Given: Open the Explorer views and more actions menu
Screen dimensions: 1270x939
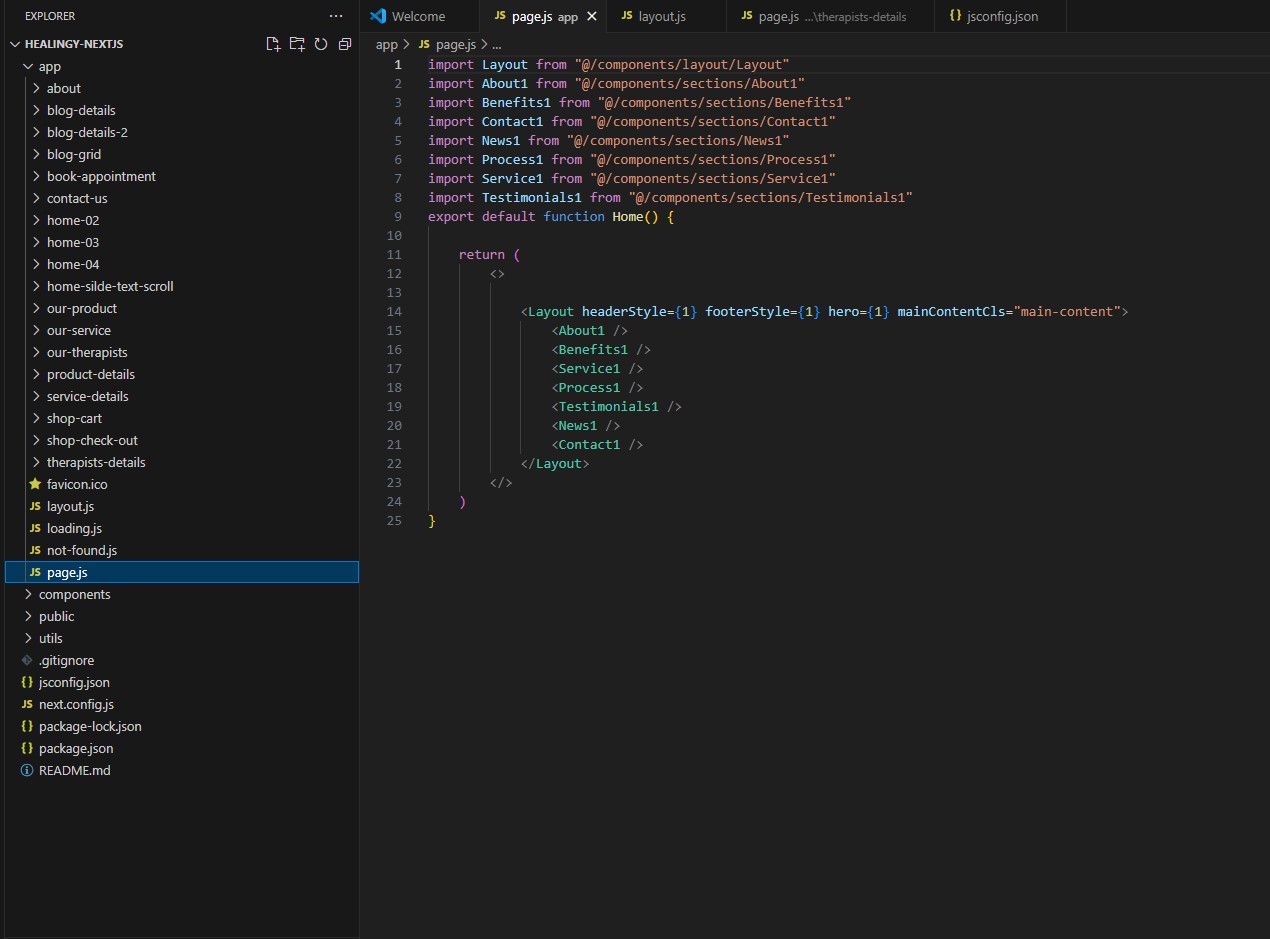Looking at the screenshot, I should [x=337, y=16].
